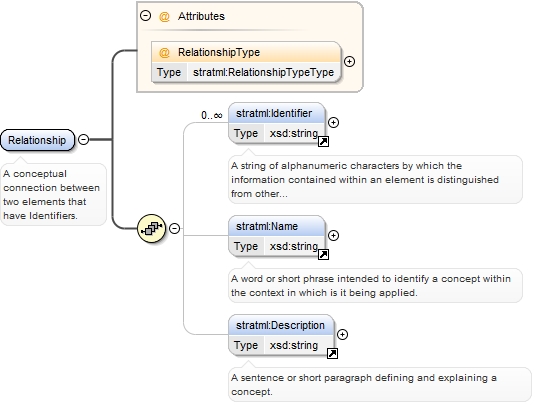Viewport: 555px width, 405px height.
Task: Select the stratml:Name element box
Action: 276,236
